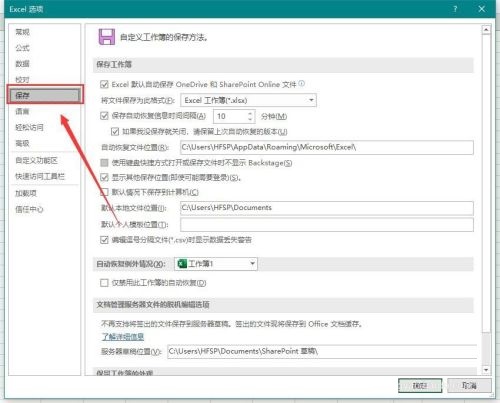Screen dimensions: 500x403
Task: Open the 公式 options category
Action: coord(23,48)
